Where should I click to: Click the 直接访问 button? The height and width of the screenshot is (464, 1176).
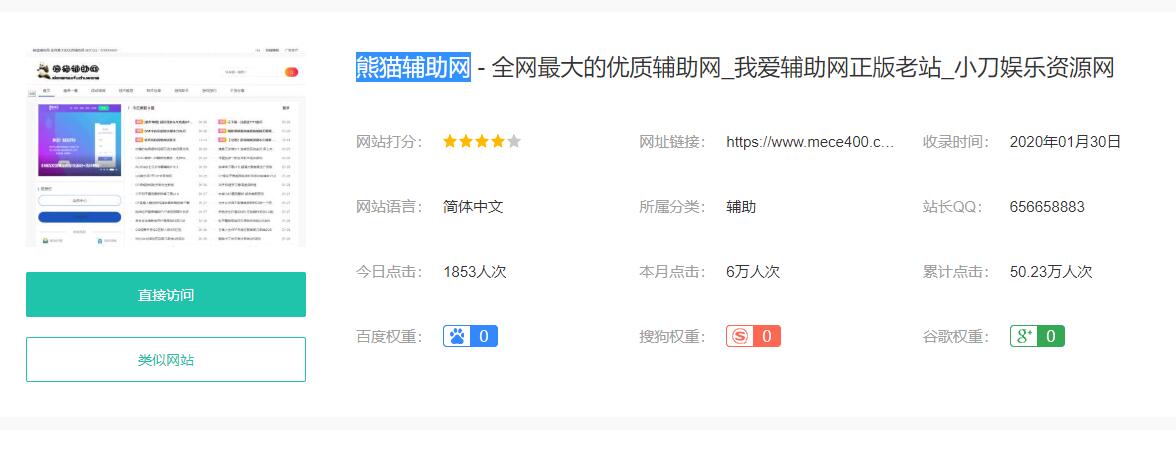(x=166, y=295)
